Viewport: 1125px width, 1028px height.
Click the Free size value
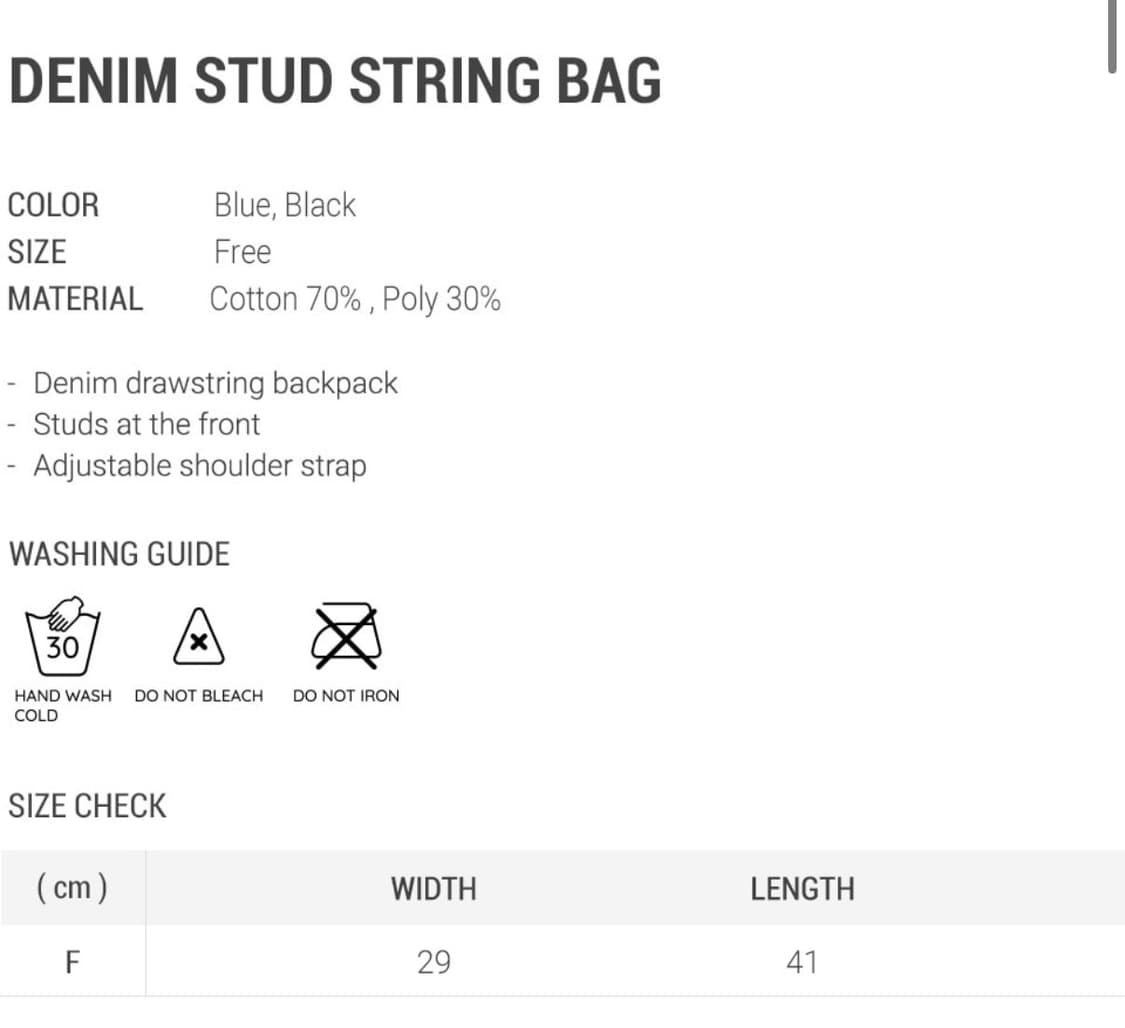pyautogui.click(x=242, y=252)
